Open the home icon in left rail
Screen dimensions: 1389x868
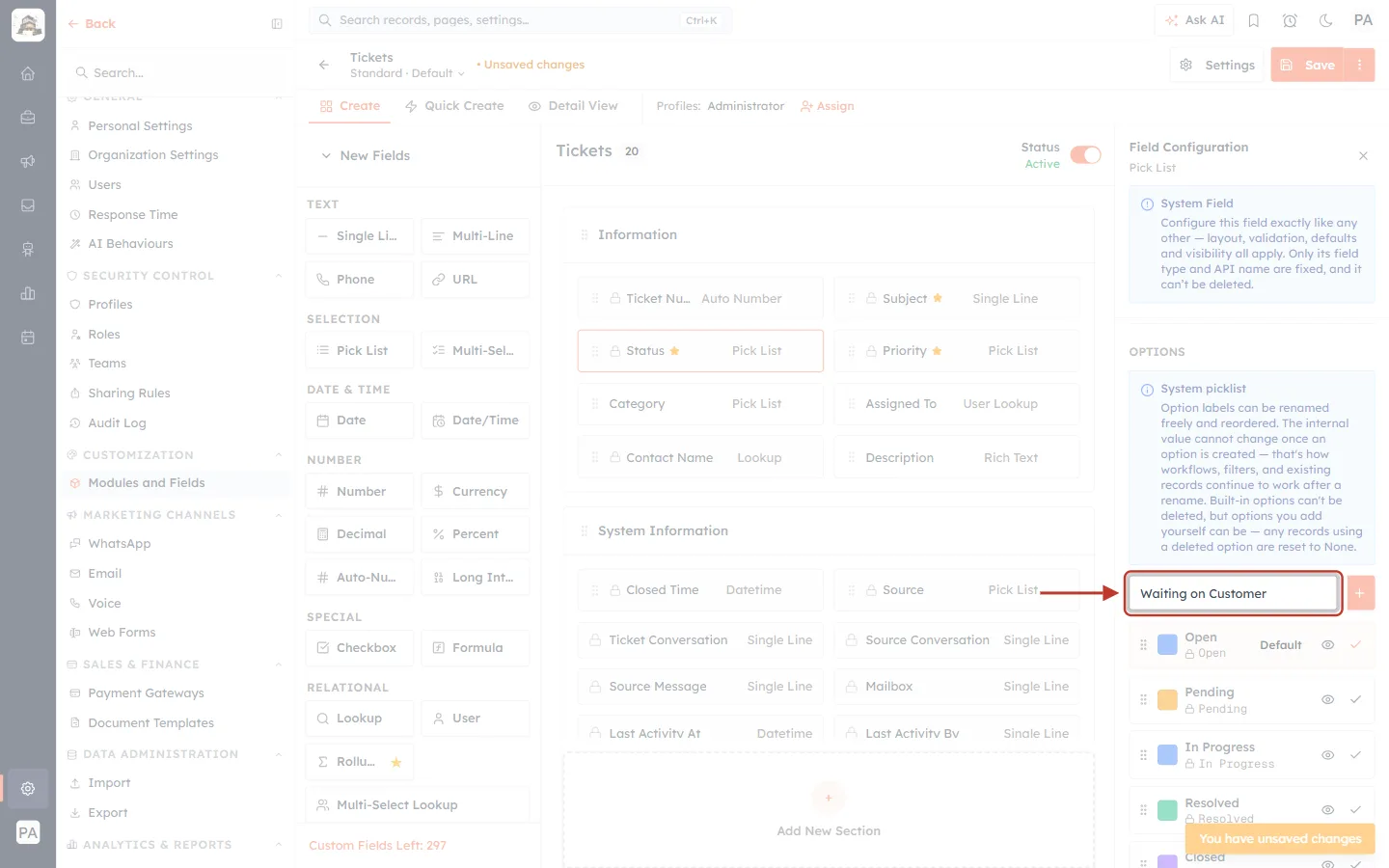(28, 73)
